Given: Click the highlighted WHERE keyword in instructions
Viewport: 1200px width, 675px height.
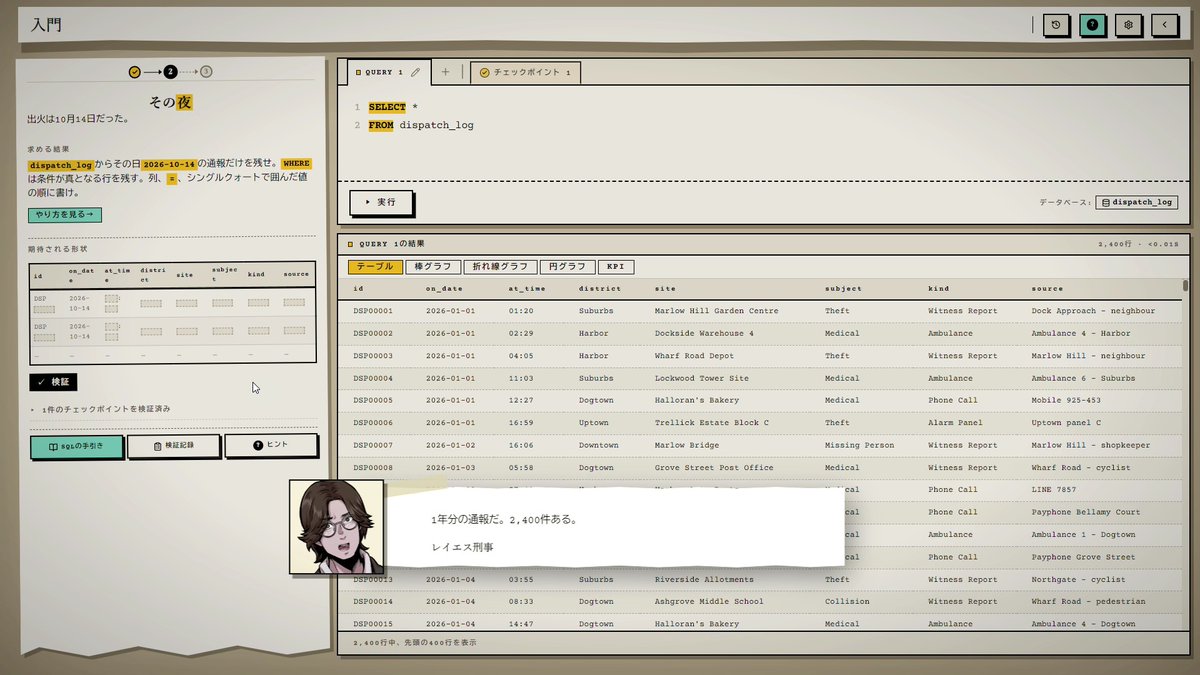Looking at the screenshot, I should [x=296, y=164].
